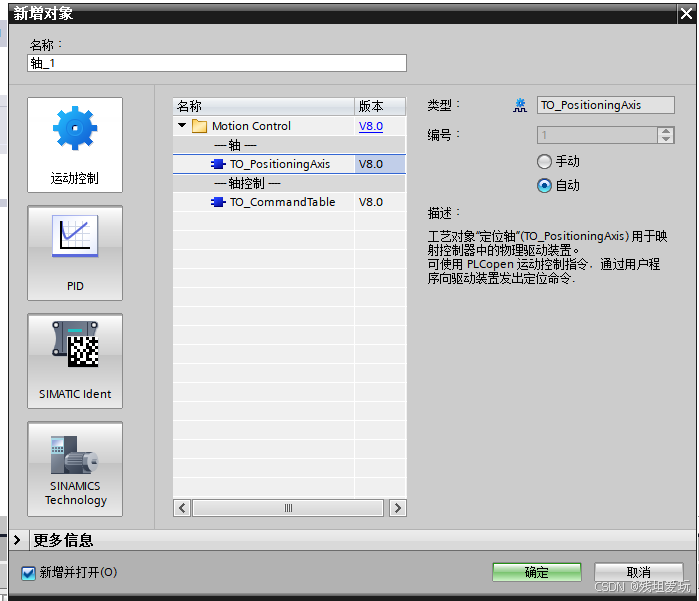This screenshot has height=601, width=699.
Task: Click the 轴 group separator row
Action: coord(289,145)
